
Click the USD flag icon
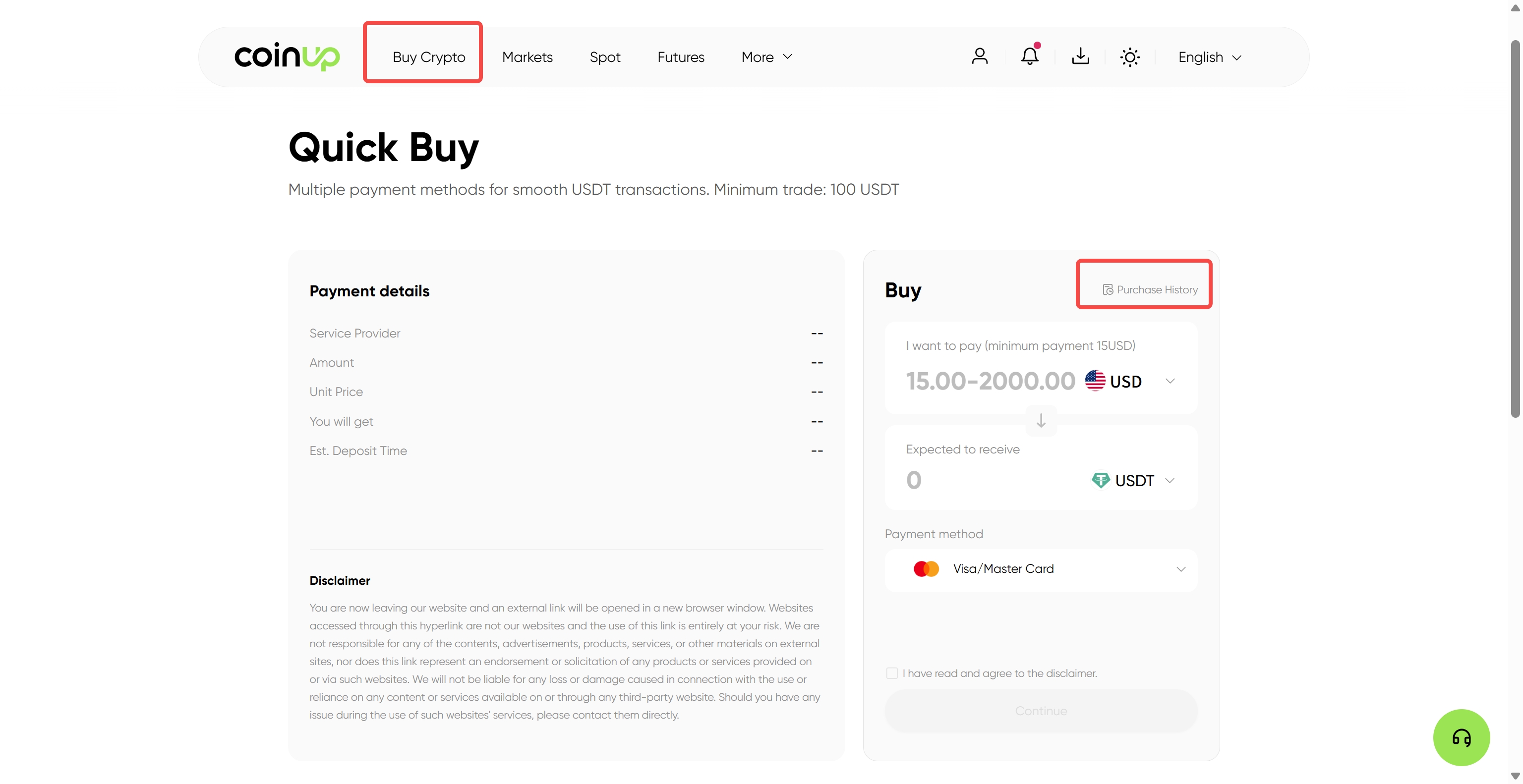pyautogui.click(x=1095, y=381)
